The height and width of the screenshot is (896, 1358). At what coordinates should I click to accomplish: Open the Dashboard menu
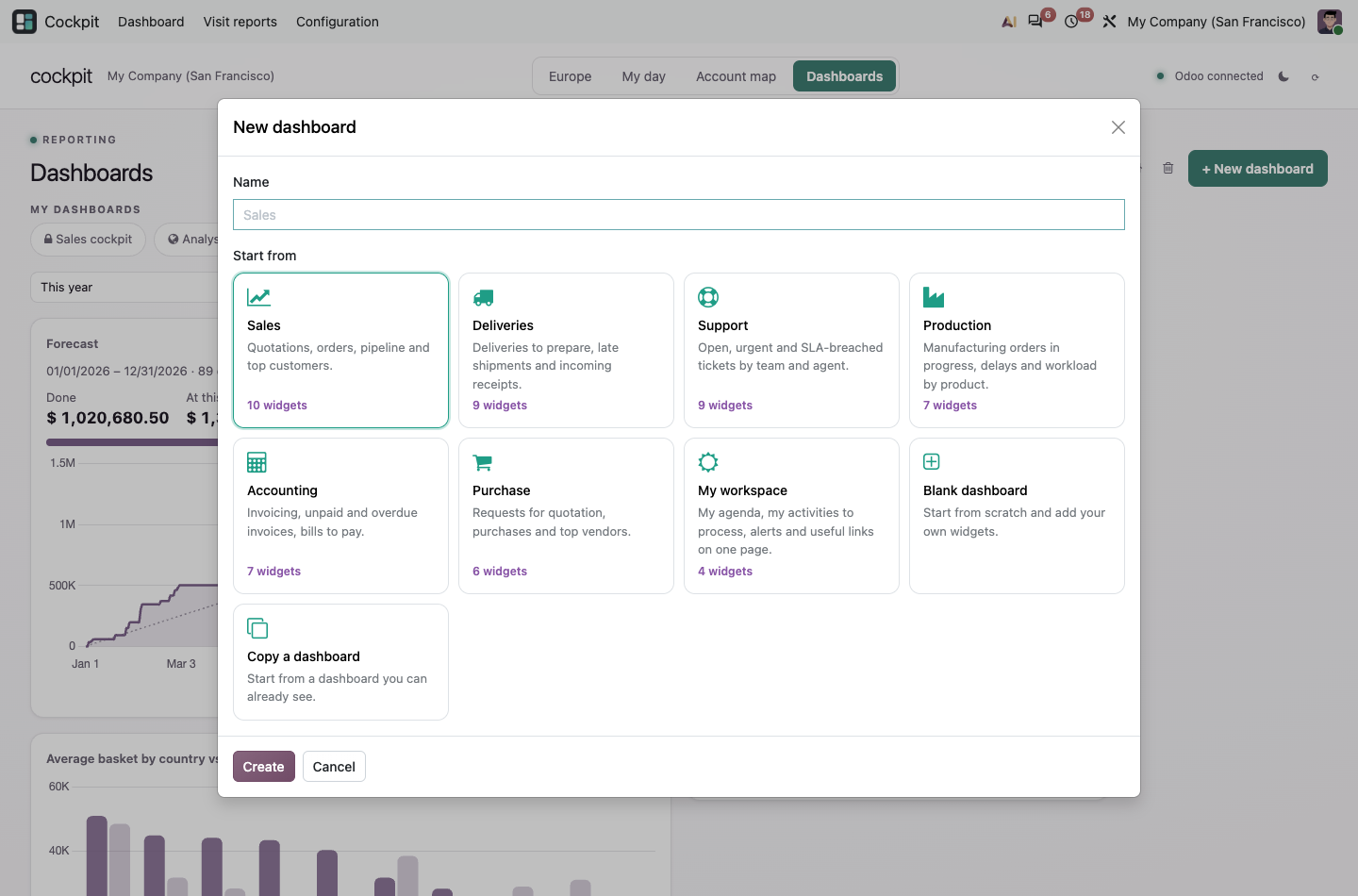pyautogui.click(x=151, y=22)
